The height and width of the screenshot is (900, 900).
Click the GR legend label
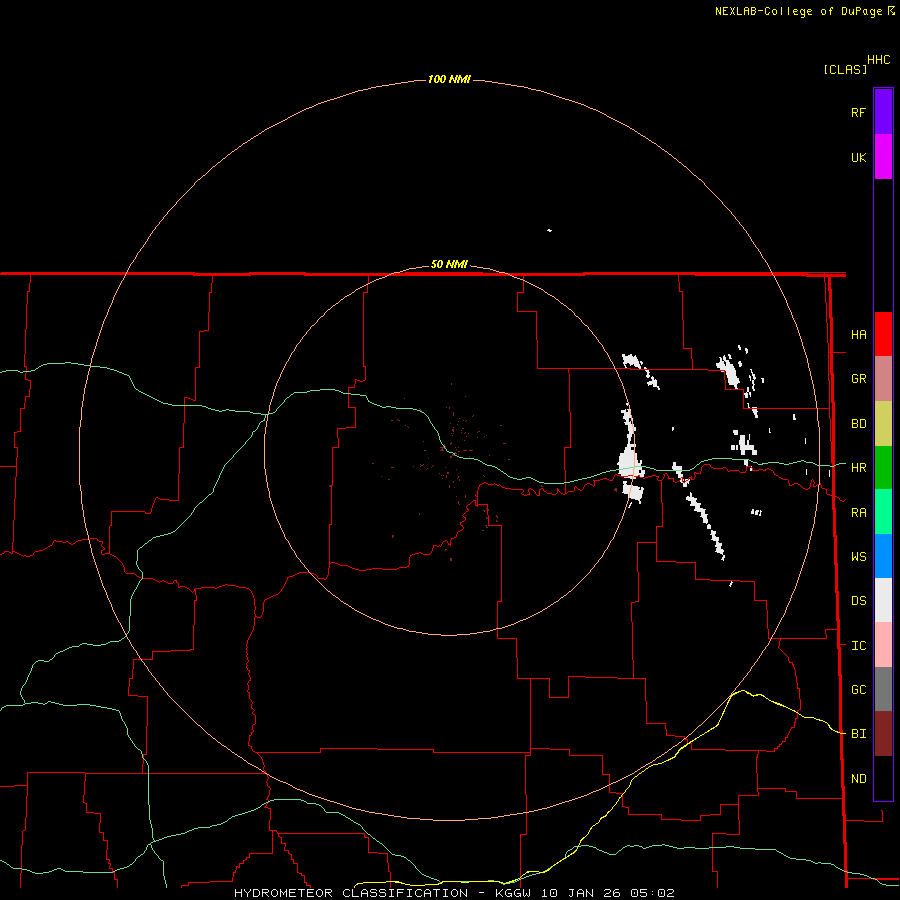tap(859, 379)
